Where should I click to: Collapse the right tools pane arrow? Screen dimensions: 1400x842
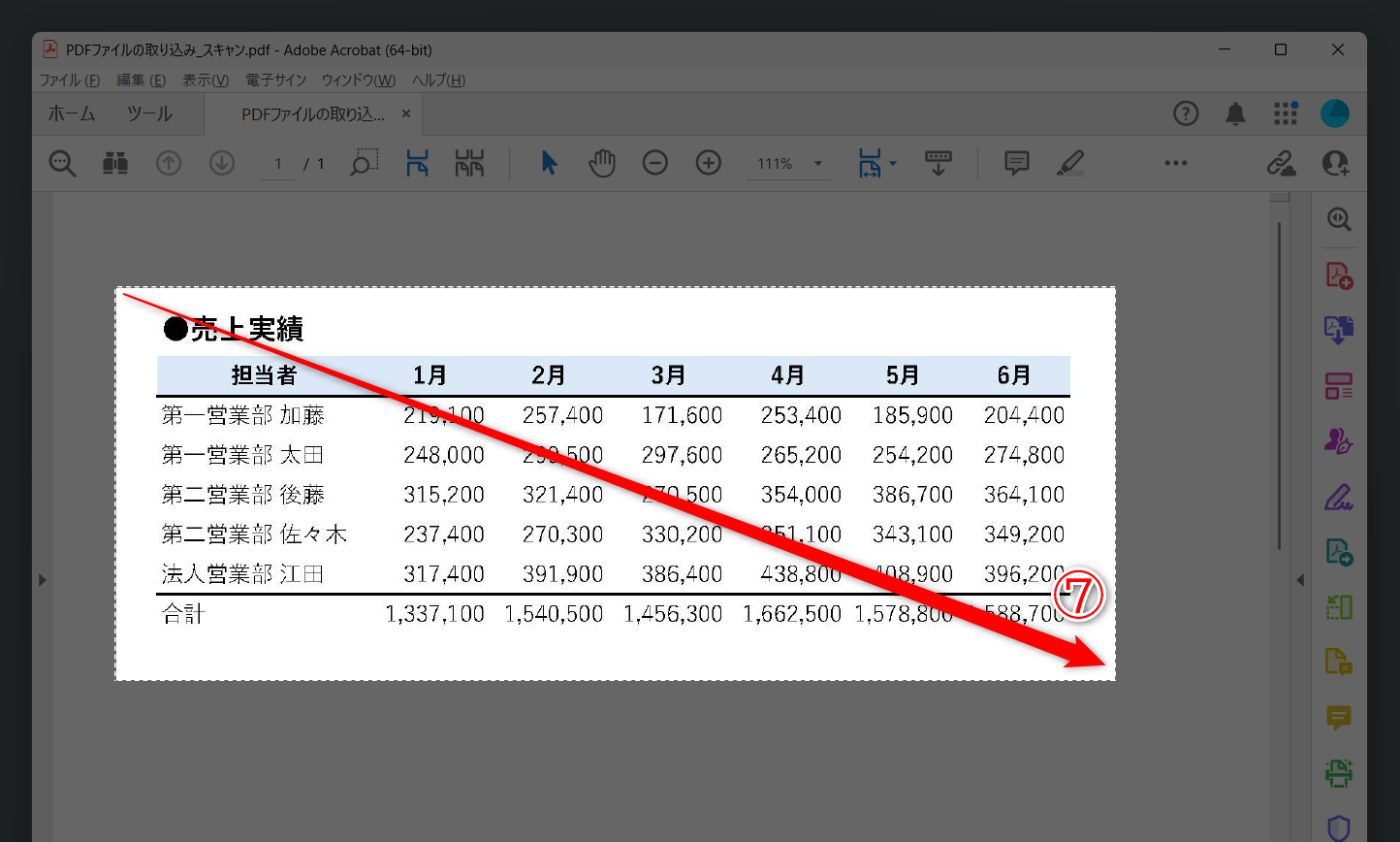pos(1300,580)
